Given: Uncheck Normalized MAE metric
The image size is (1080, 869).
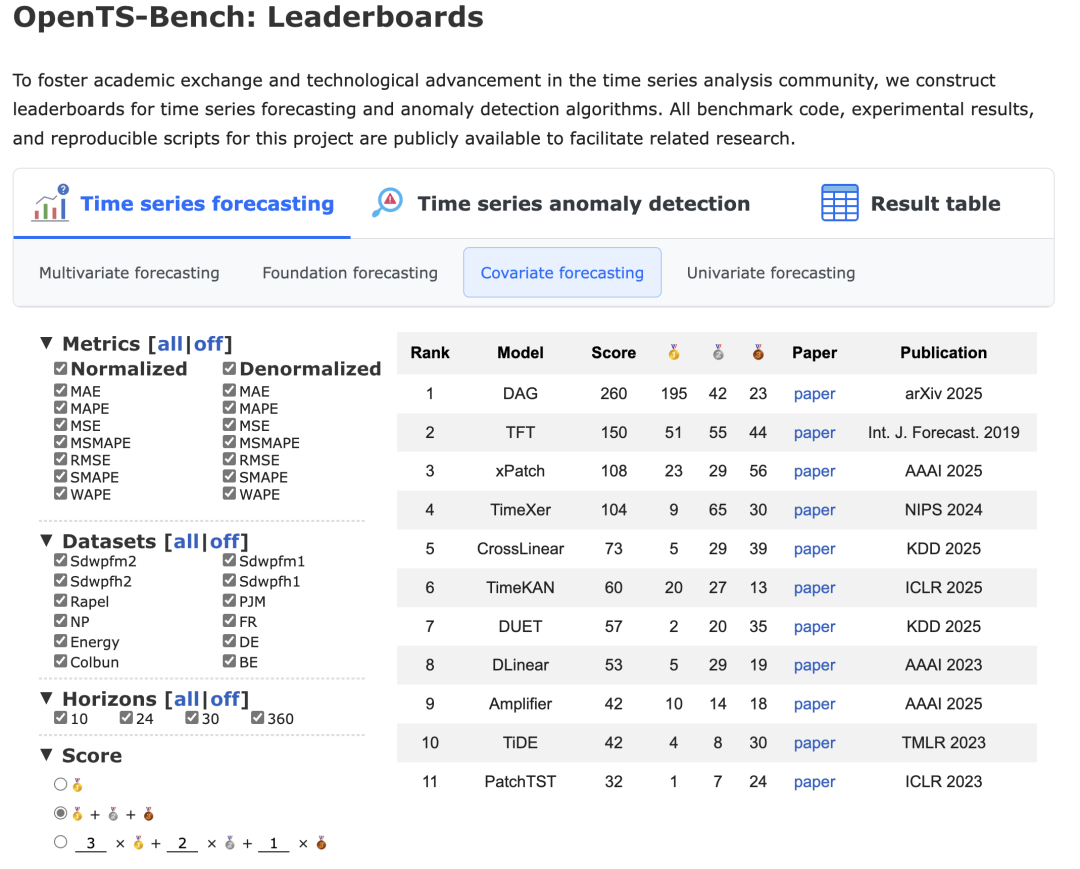Looking at the screenshot, I should point(61,390).
